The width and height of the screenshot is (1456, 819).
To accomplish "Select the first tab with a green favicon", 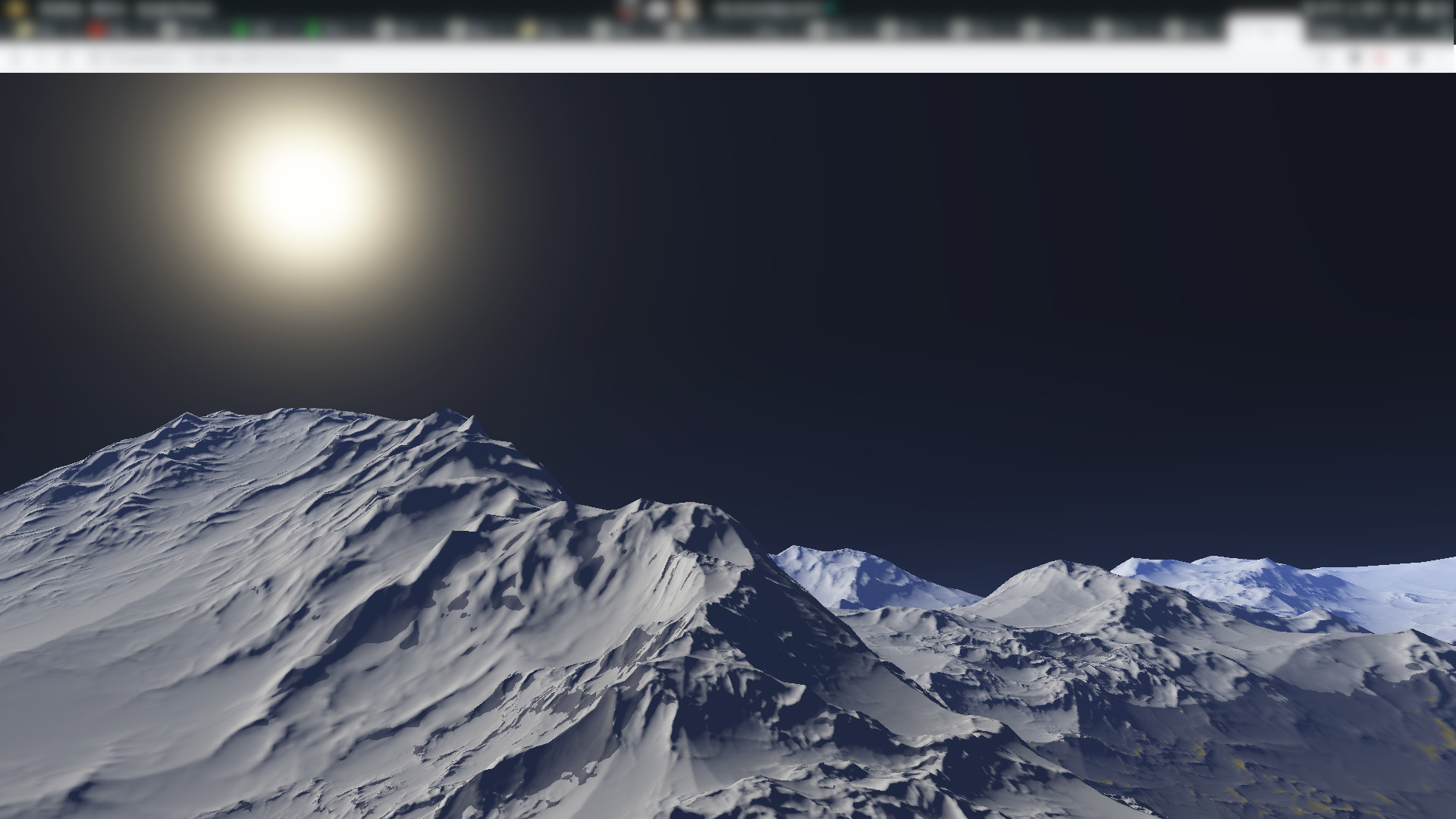I will pyautogui.click(x=240, y=29).
